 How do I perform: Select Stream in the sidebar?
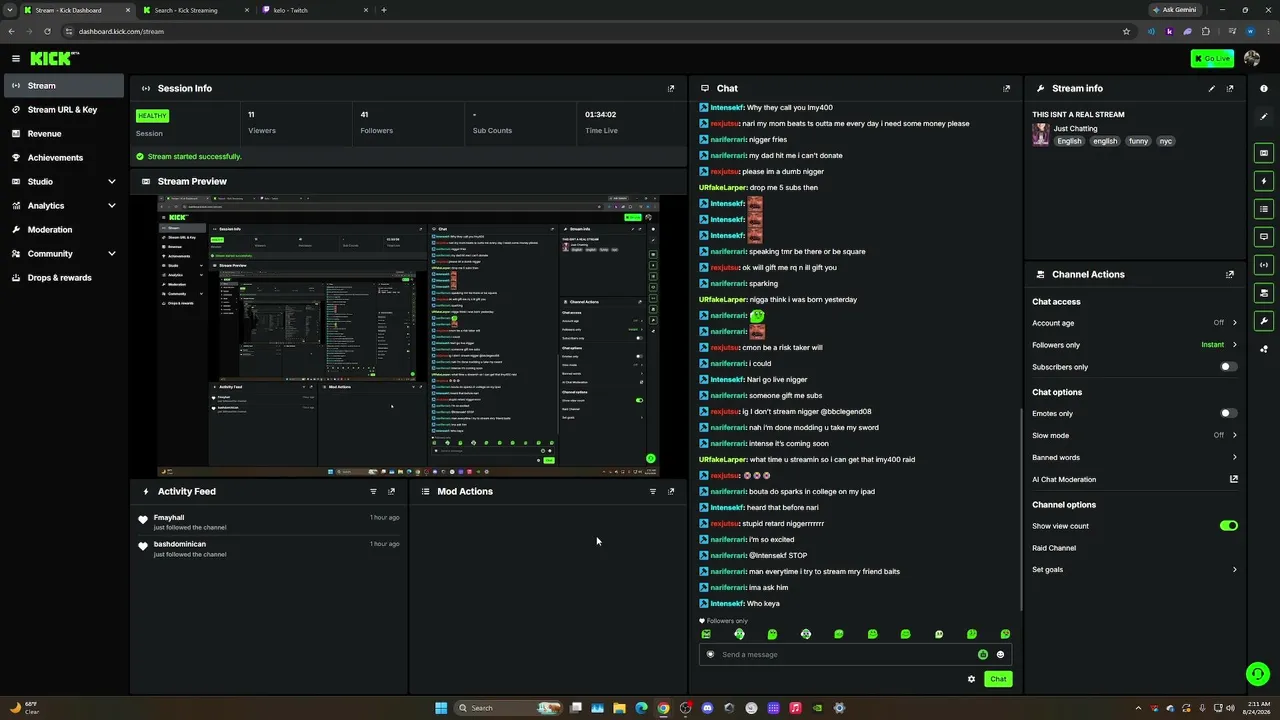(x=64, y=86)
